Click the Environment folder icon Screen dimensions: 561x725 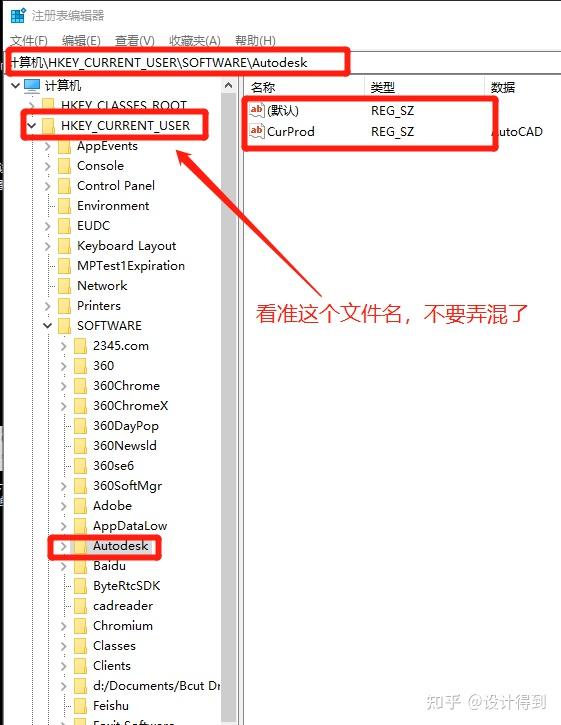click(x=64, y=206)
